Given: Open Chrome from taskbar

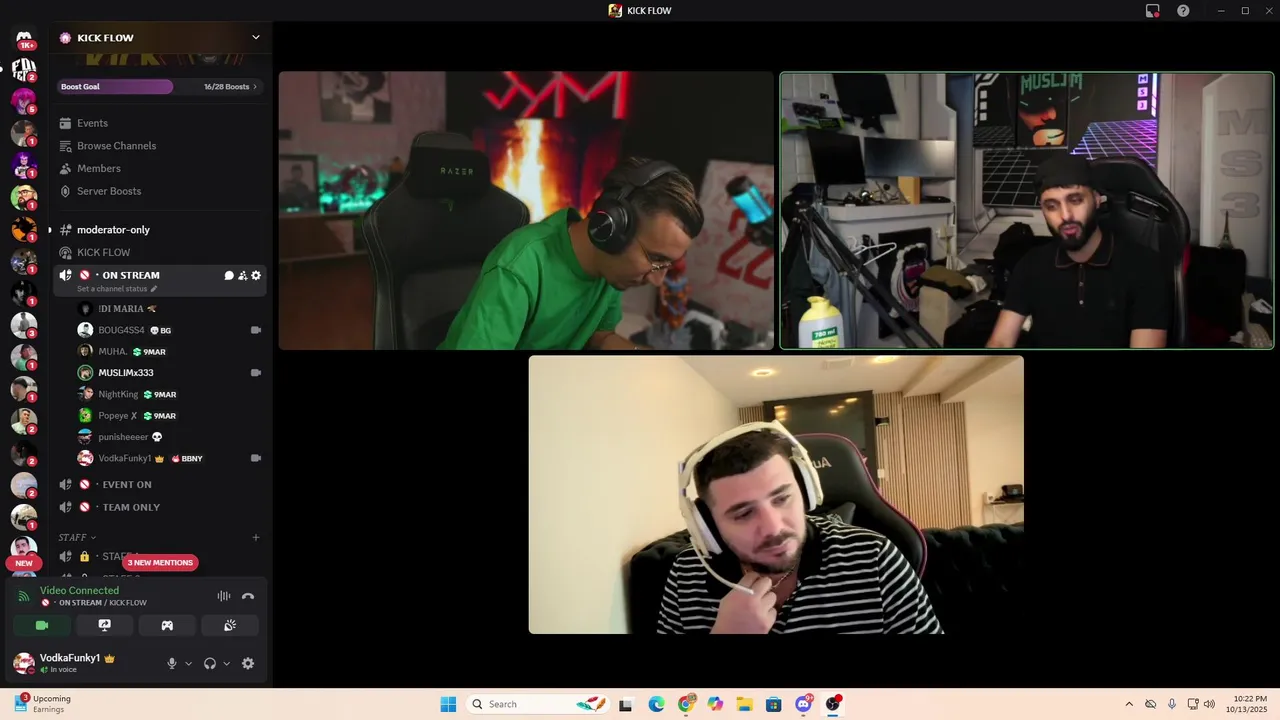Looking at the screenshot, I should point(686,704).
